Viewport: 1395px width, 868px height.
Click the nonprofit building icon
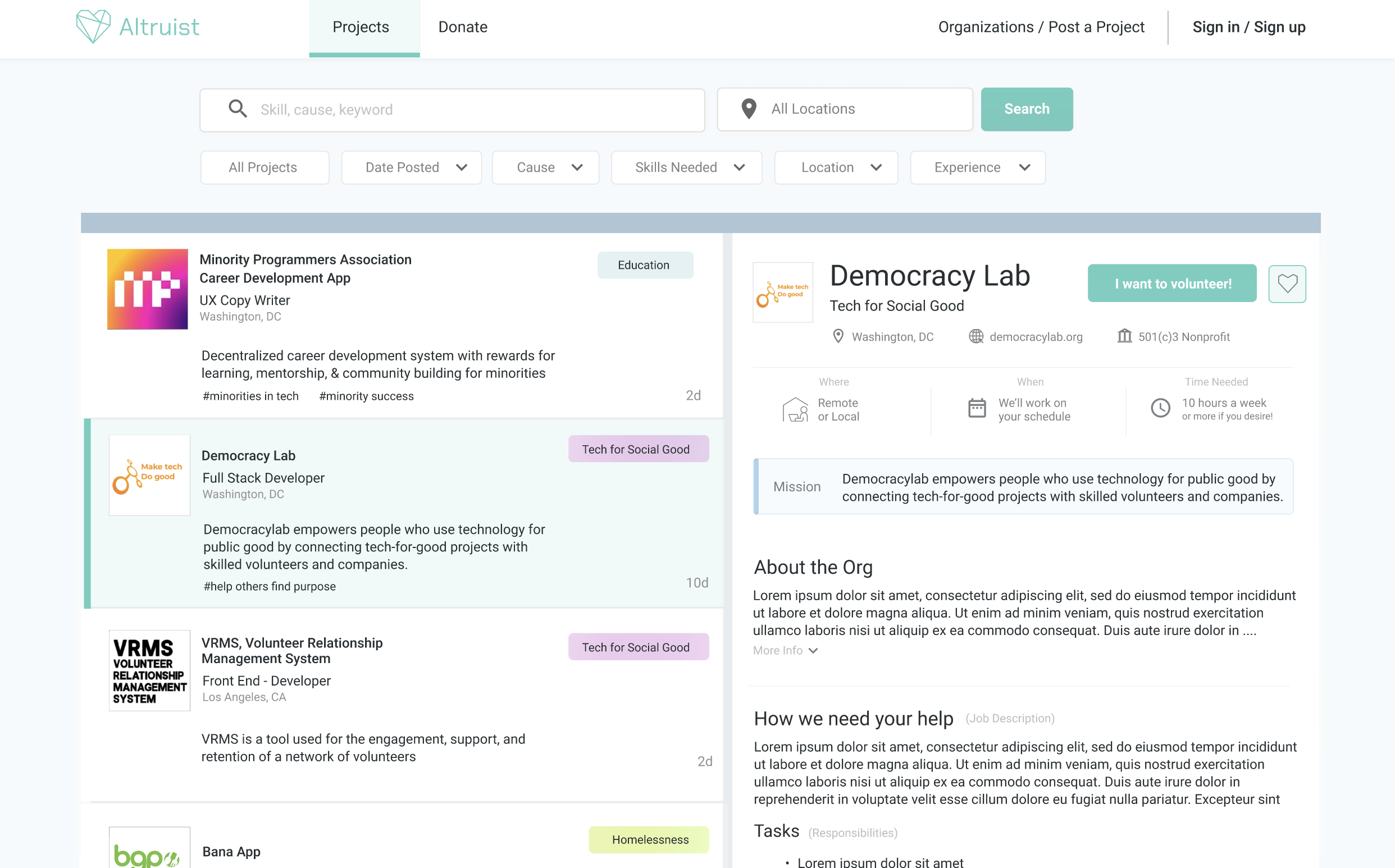1124,336
